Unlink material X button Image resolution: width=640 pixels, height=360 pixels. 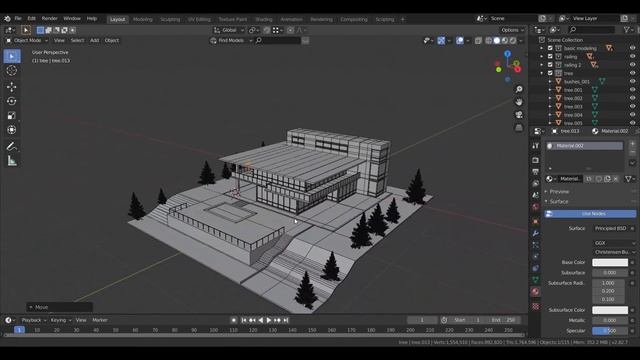point(616,179)
